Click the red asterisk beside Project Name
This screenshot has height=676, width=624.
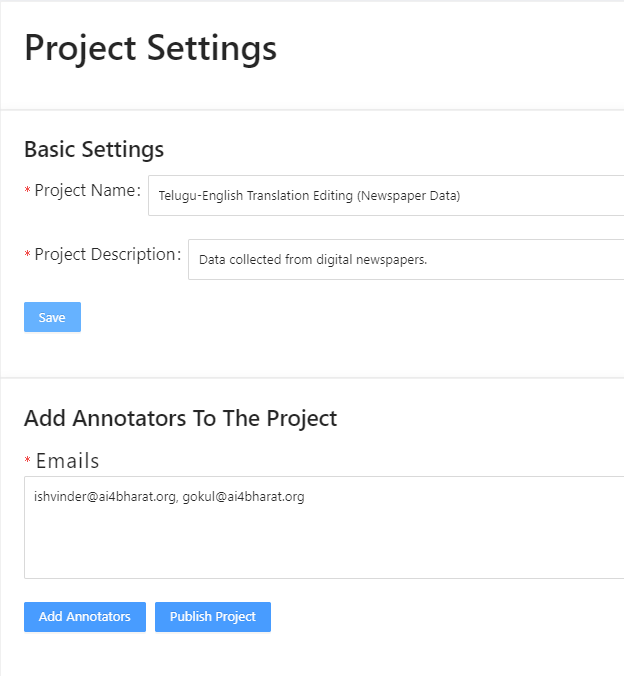click(x=27, y=191)
